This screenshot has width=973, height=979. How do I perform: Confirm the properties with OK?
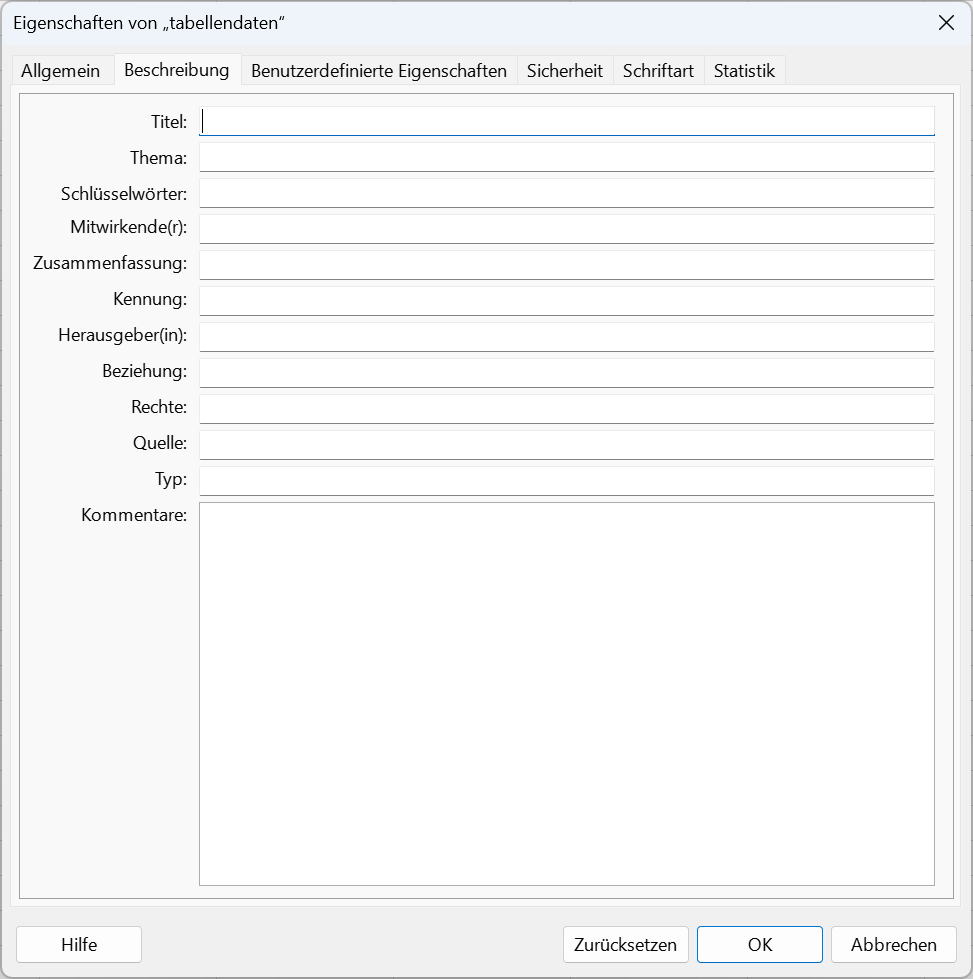(760, 945)
